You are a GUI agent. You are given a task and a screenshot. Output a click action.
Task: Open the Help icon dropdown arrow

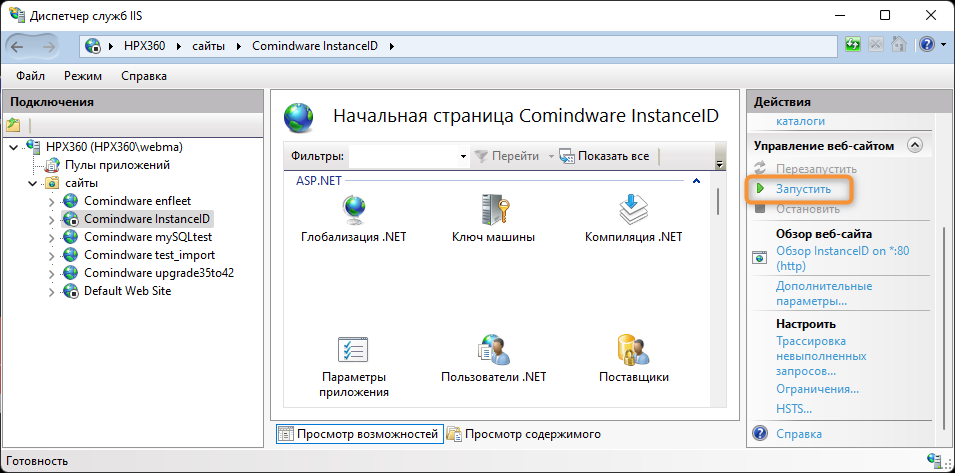pyautogui.click(x=942, y=45)
